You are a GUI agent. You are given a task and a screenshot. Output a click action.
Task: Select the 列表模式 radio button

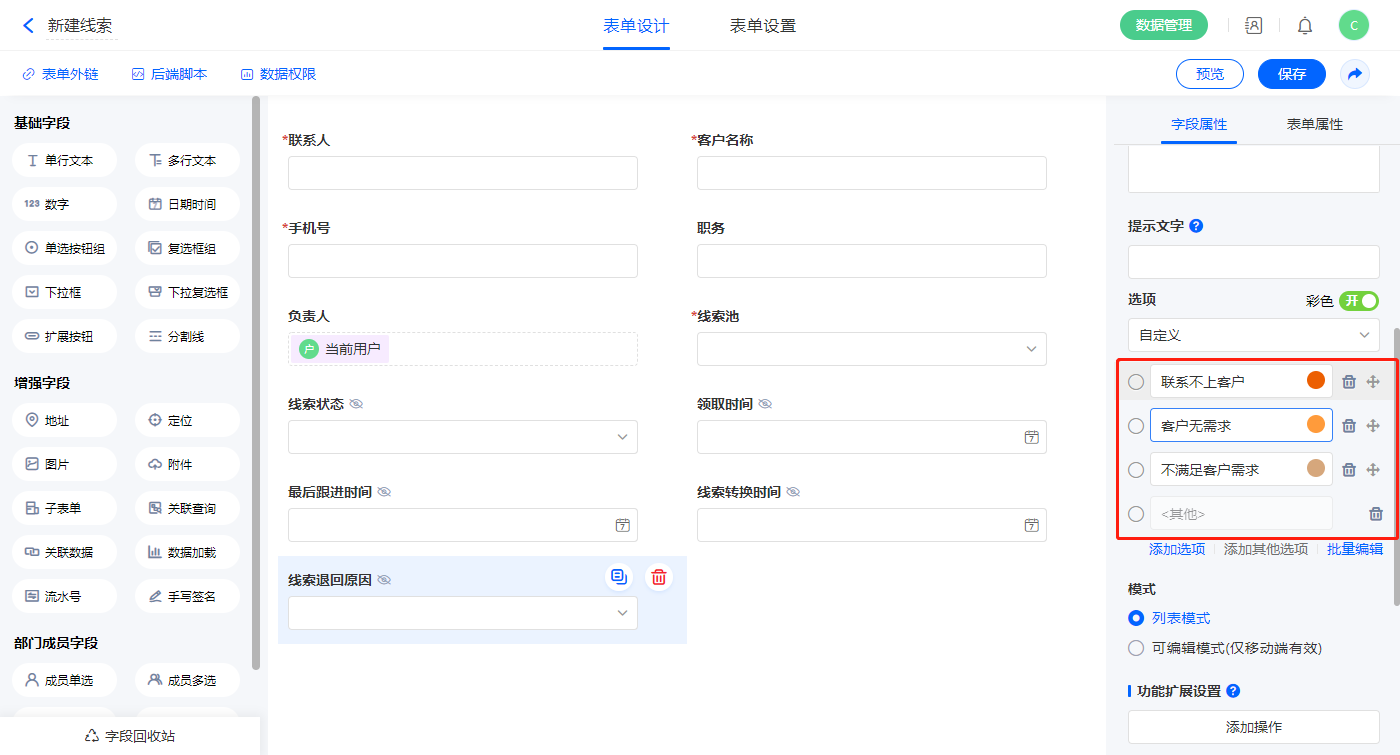tap(1136, 618)
